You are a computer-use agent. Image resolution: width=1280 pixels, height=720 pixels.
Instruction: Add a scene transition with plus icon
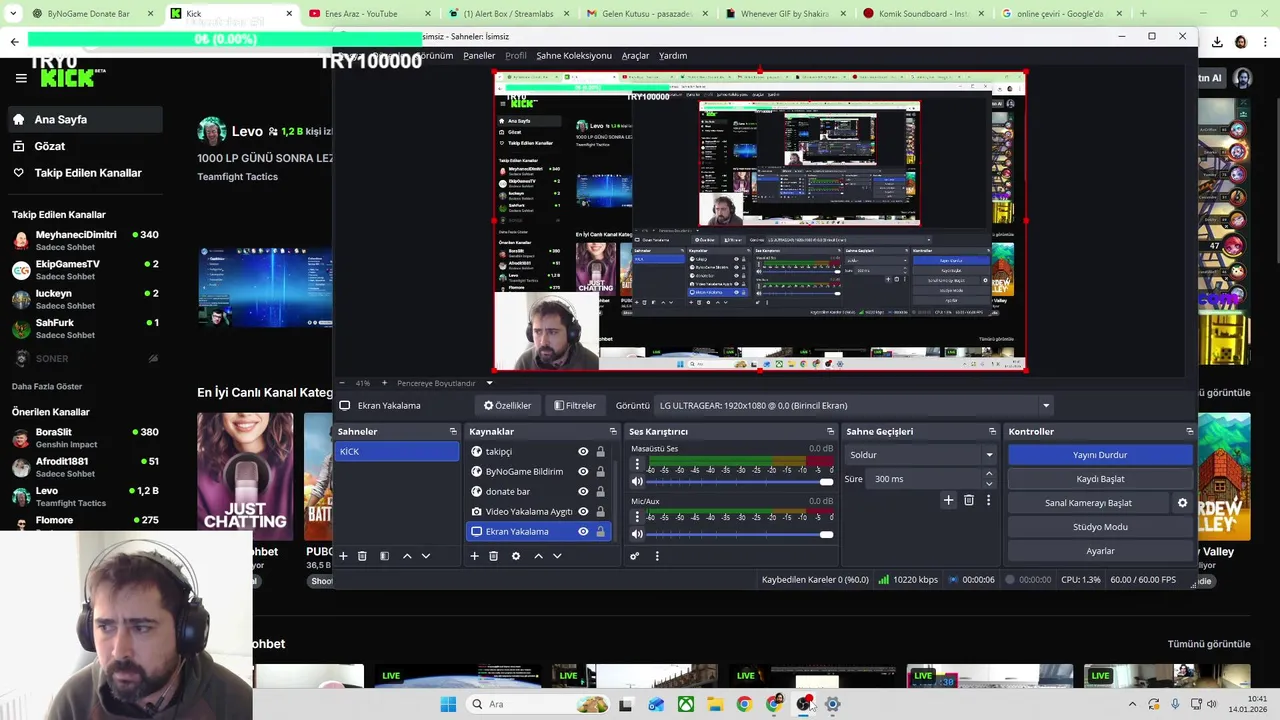(x=948, y=500)
